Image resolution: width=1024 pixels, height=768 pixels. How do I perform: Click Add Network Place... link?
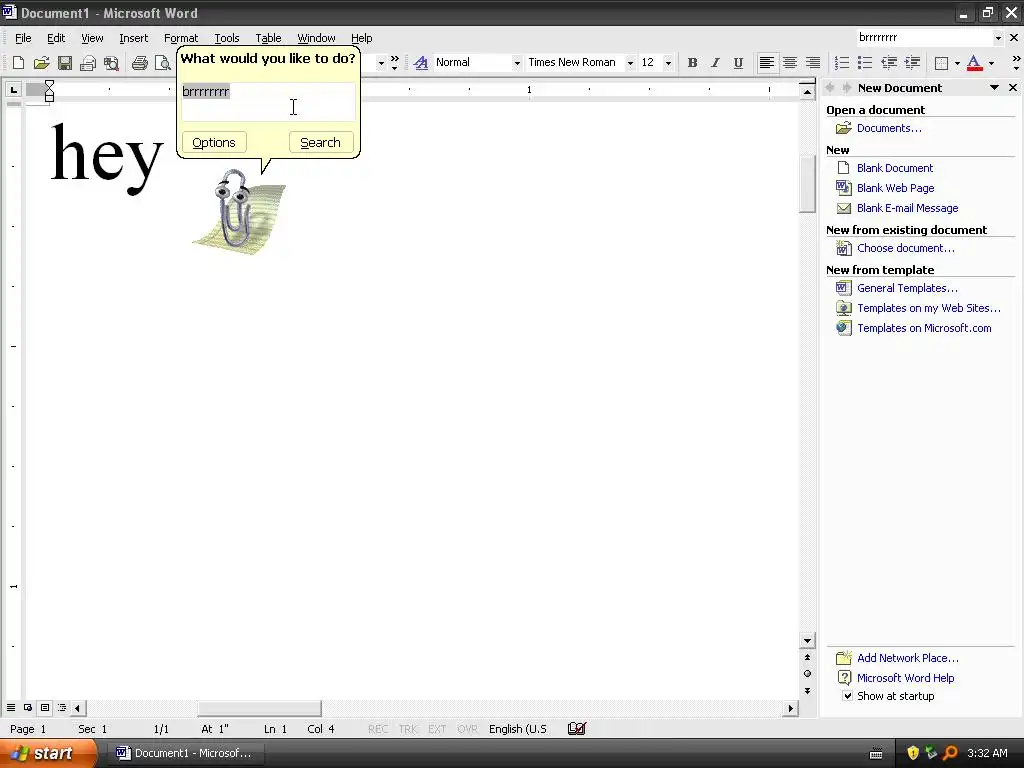tap(908, 658)
